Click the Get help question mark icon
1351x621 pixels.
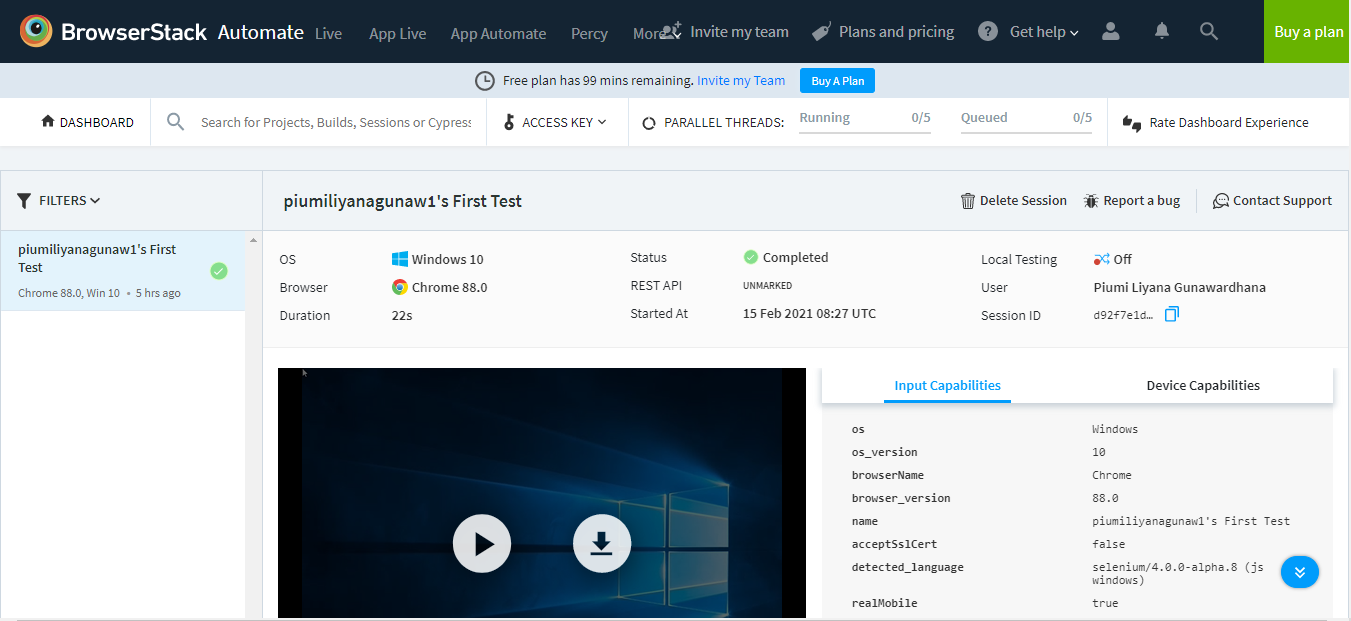(x=988, y=31)
